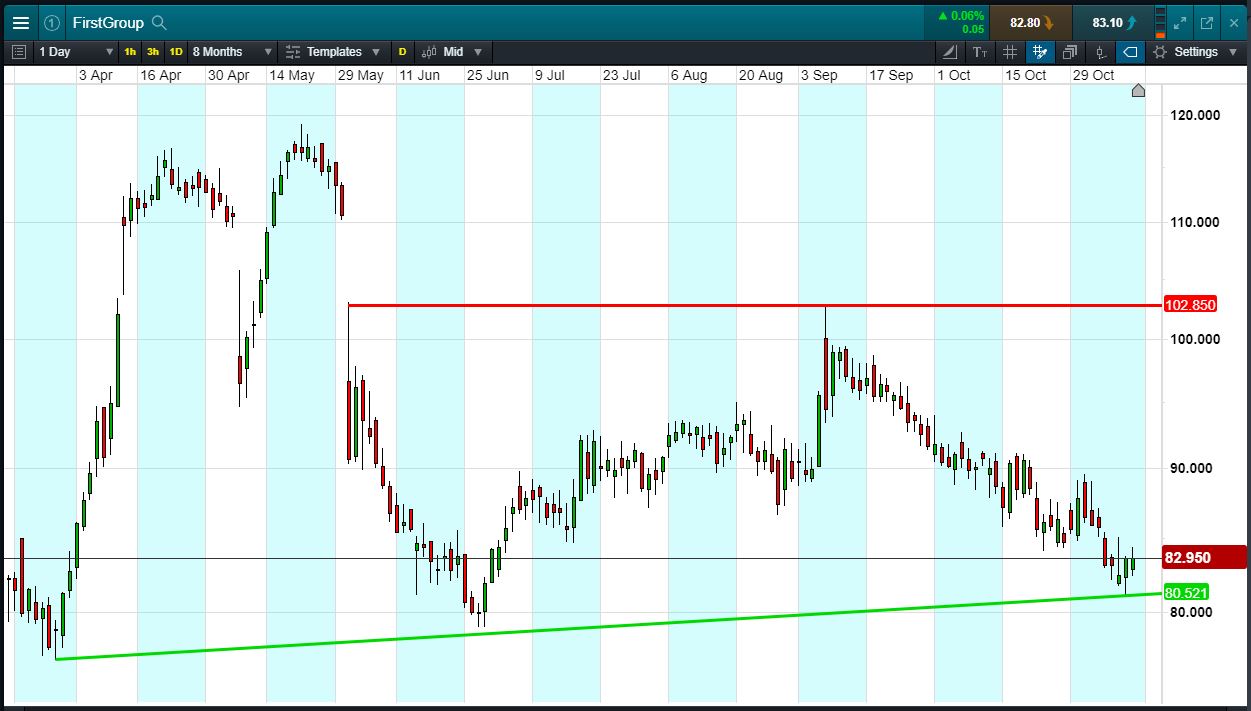Click the scroll-to-latest arrow above price axis
The height and width of the screenshot is (711, 1251).
pyautogui.click(x=1138, y=91)
